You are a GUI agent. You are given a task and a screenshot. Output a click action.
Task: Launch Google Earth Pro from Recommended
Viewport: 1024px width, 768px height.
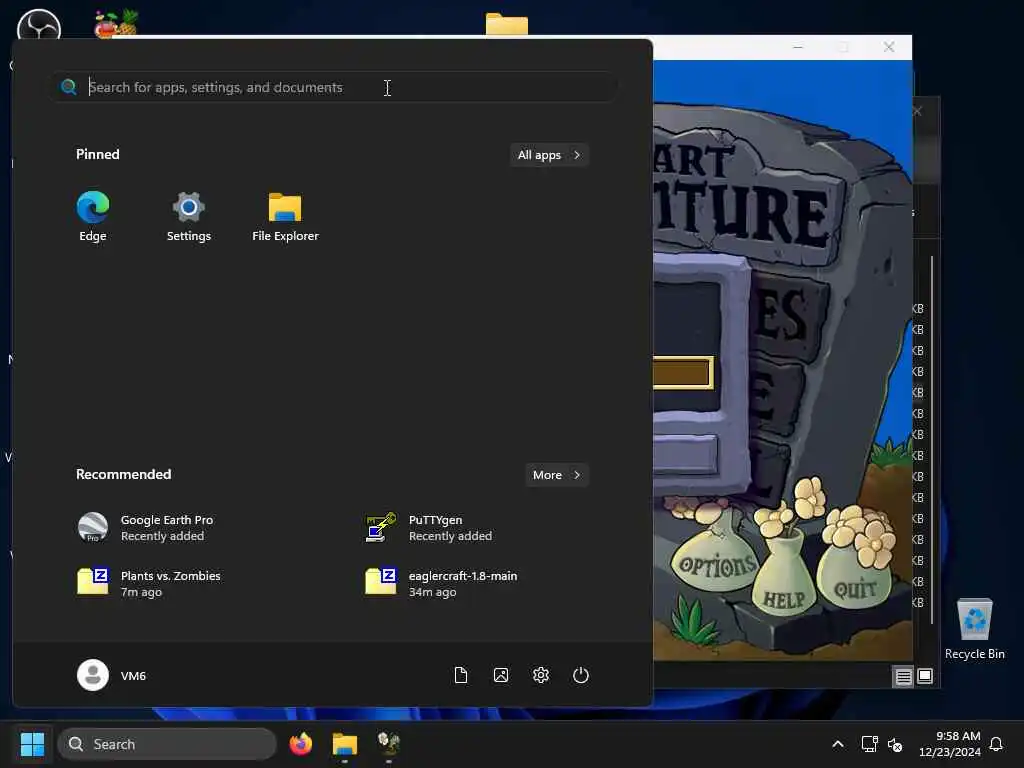[147, 528]
